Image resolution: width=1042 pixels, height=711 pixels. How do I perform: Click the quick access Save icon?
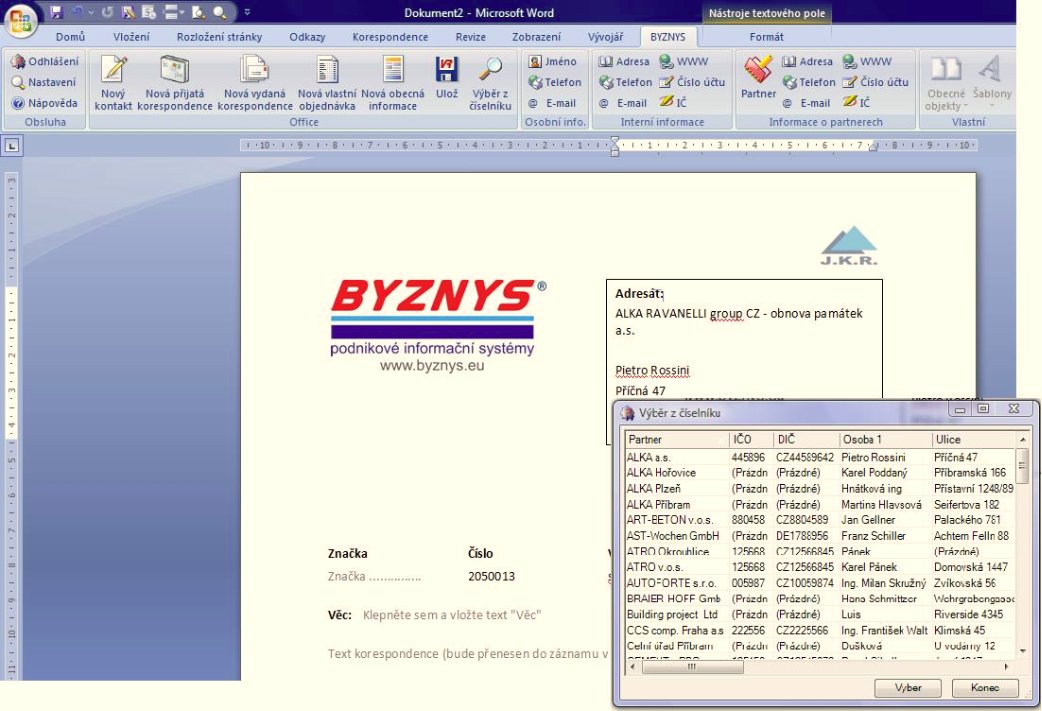[x=56, y=12]
